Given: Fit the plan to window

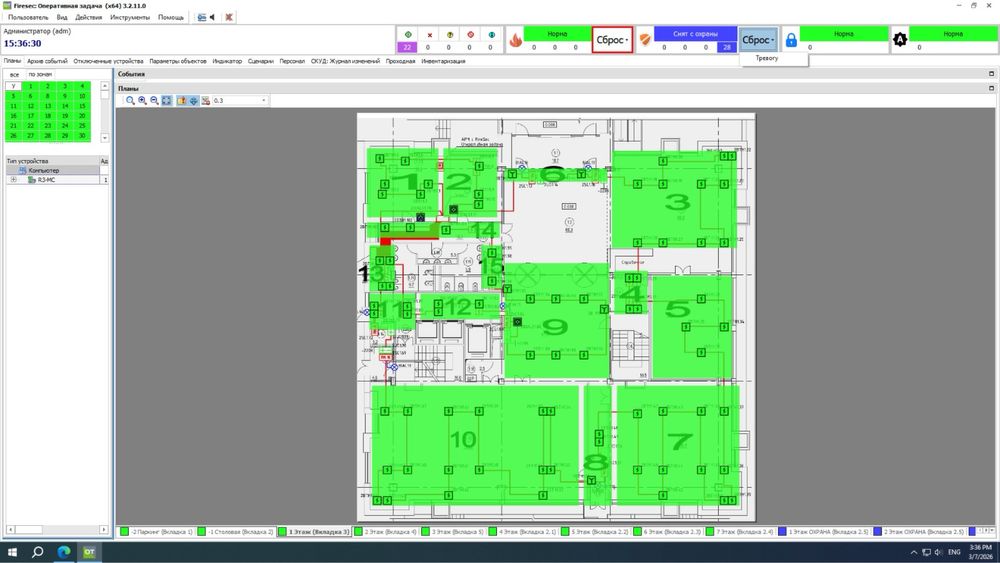Looking at the screenshot, I should click(x=166, y=101).
